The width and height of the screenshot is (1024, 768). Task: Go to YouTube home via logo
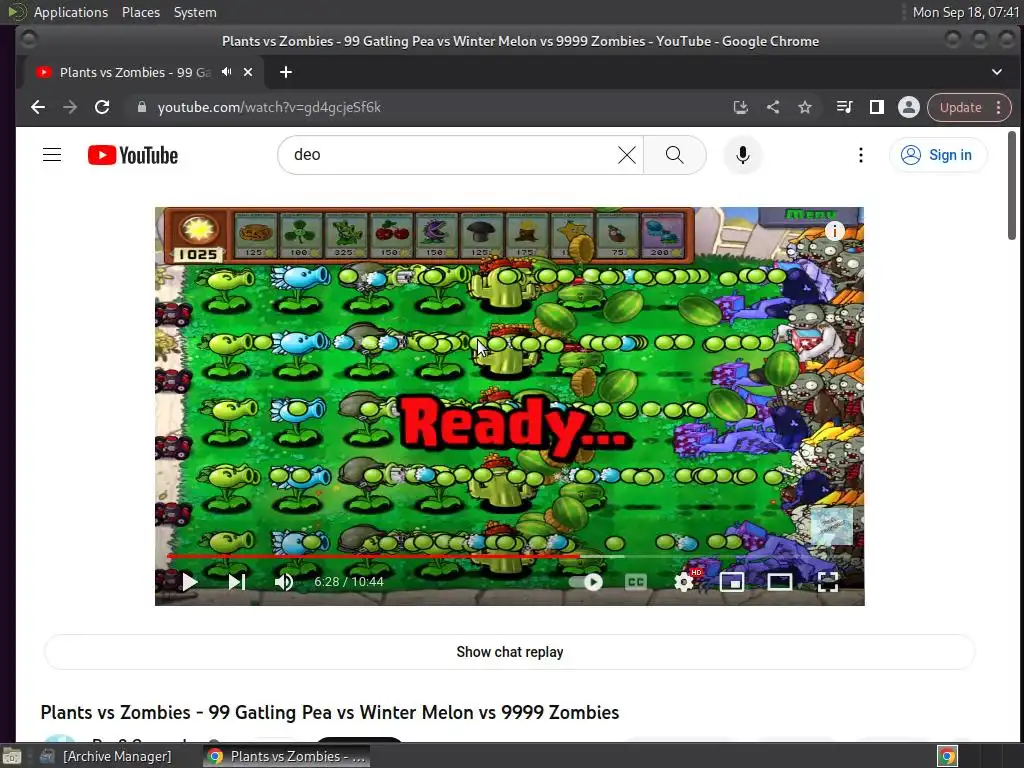pyautogui.click(x=133, y=155)
